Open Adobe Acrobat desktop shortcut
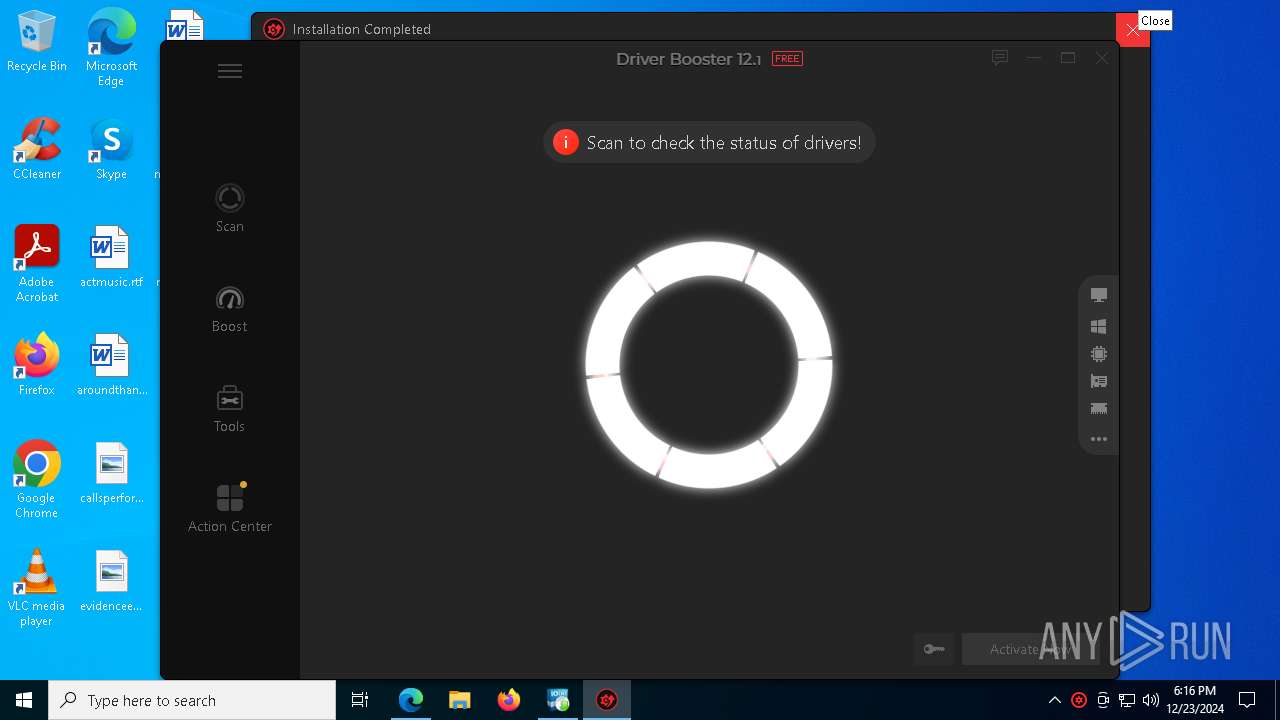The width and height of the screenshot is (1280, 720). pos(37,264)
